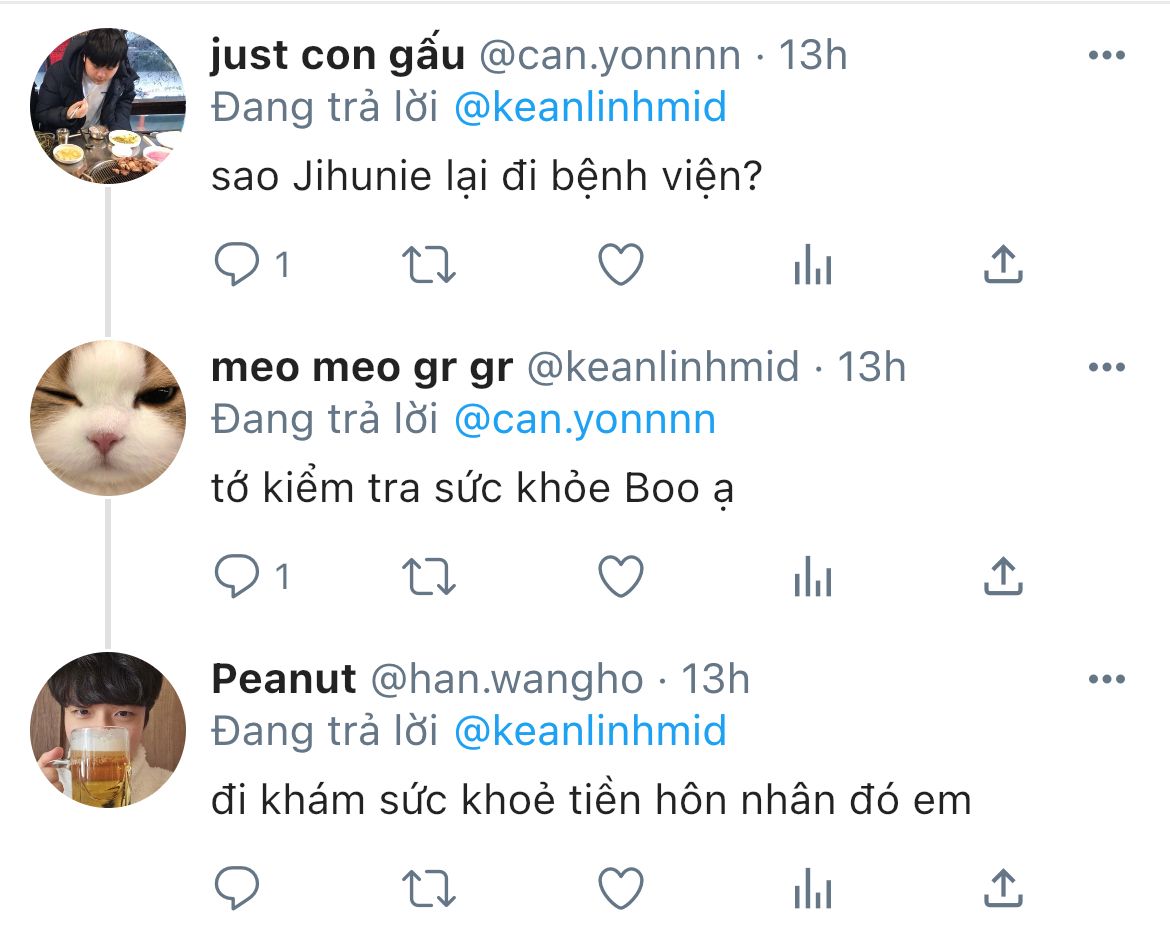Open @keanlinhmid mention in first tweet

590,107
